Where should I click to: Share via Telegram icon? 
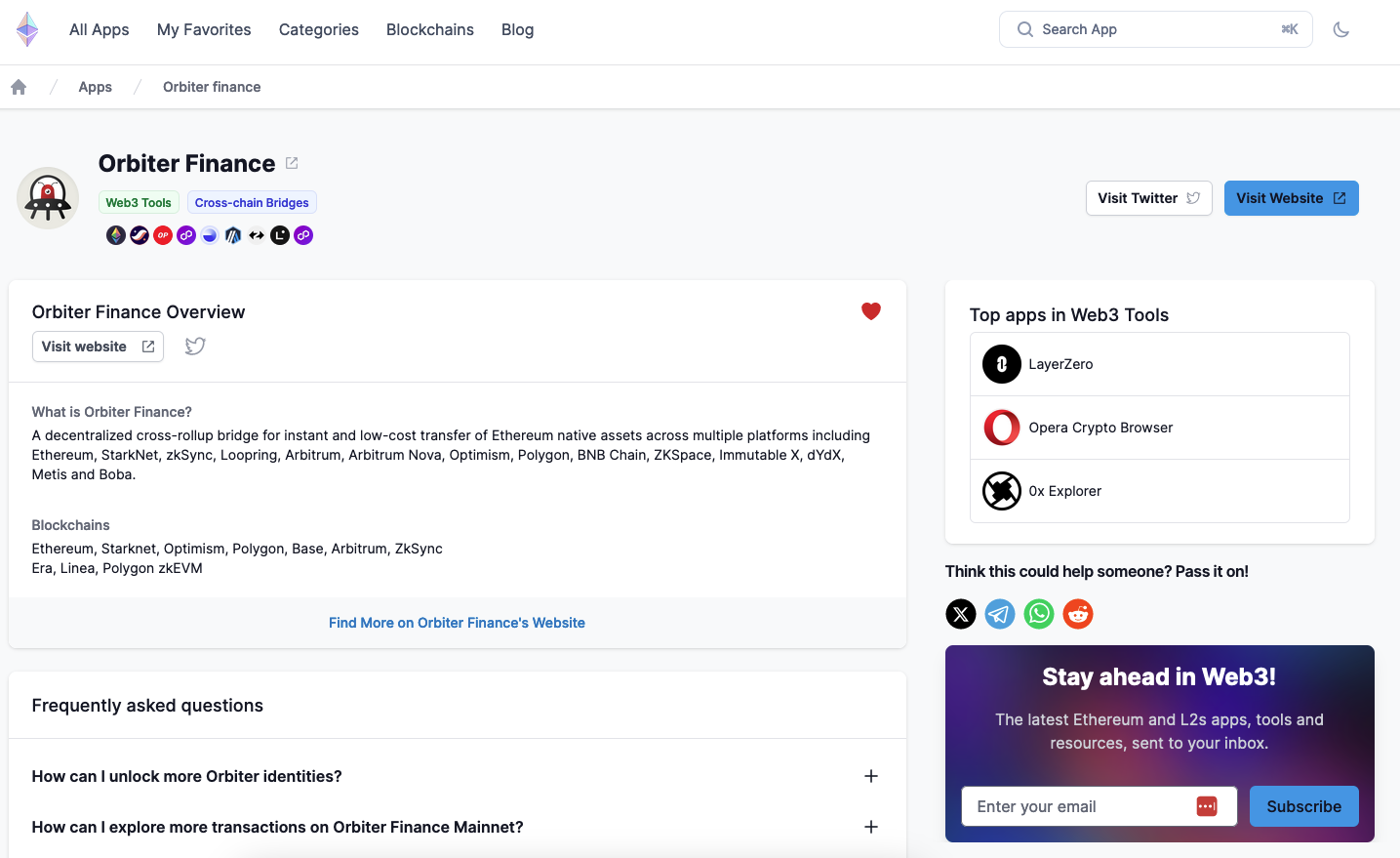(x=1000, y=614)
